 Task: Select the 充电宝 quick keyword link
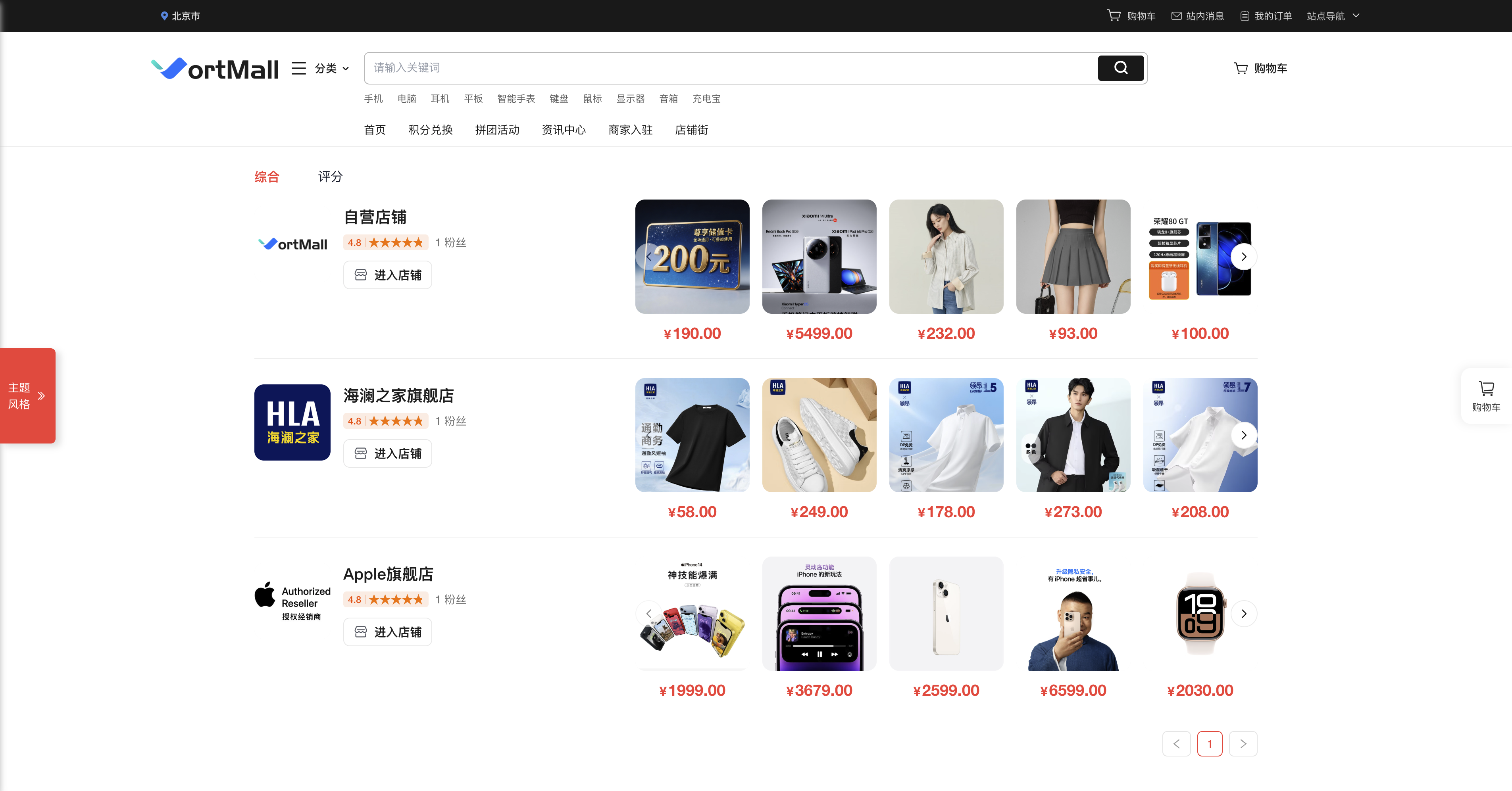707,99
